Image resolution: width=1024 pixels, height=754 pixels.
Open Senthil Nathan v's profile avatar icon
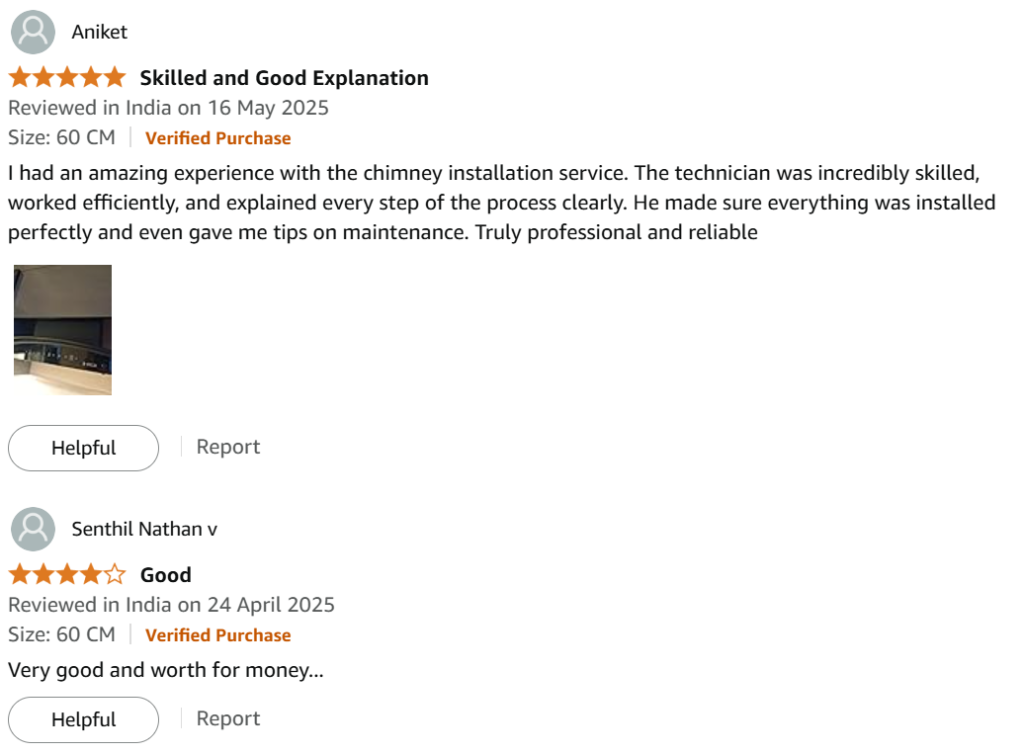(33, 529)
